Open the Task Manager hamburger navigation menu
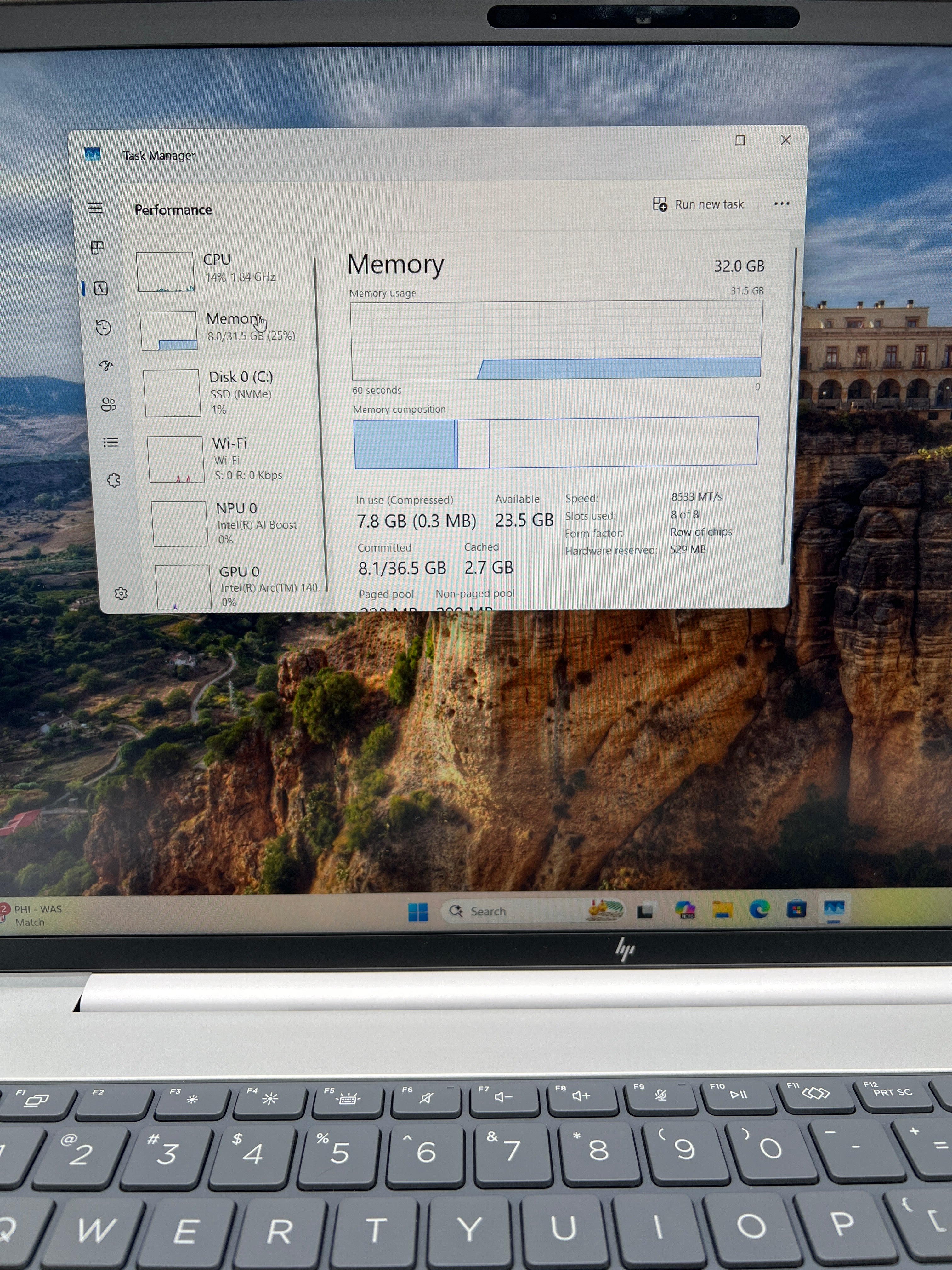The height and width of the screenshot is (1270, 952). tap(95, 208)
